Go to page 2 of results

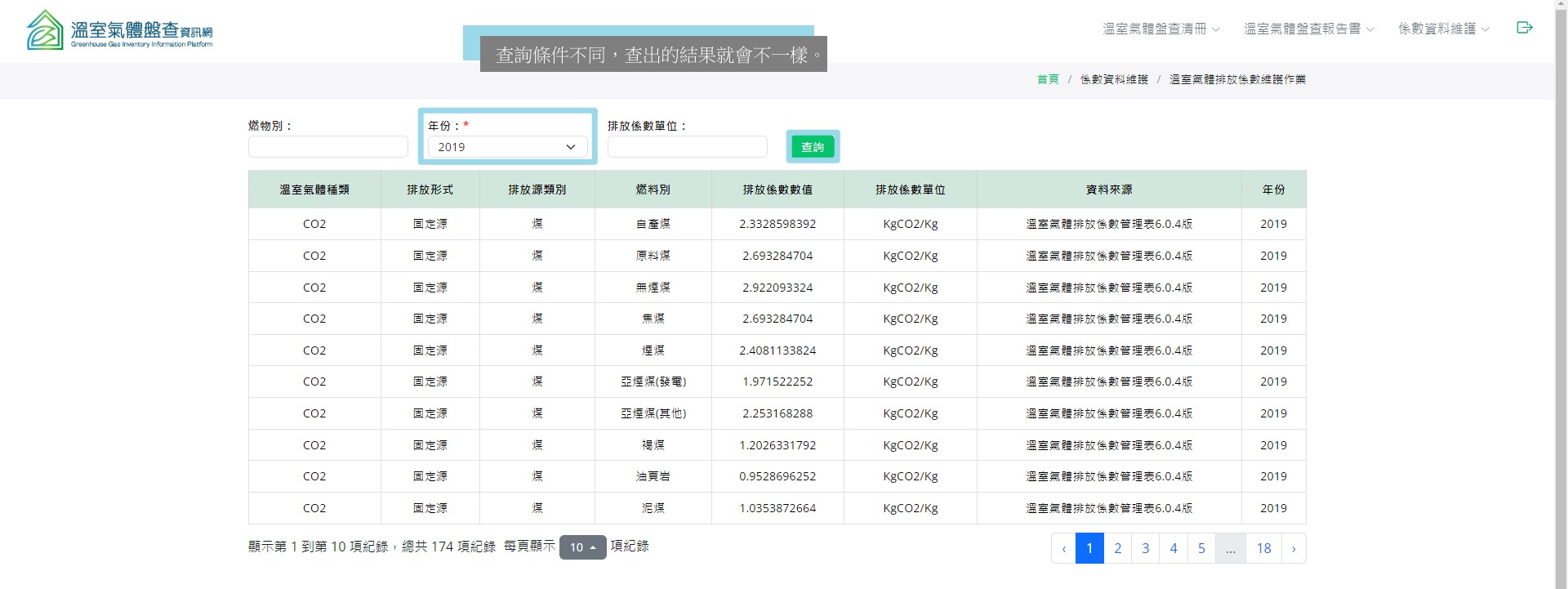pos(1117,548)
